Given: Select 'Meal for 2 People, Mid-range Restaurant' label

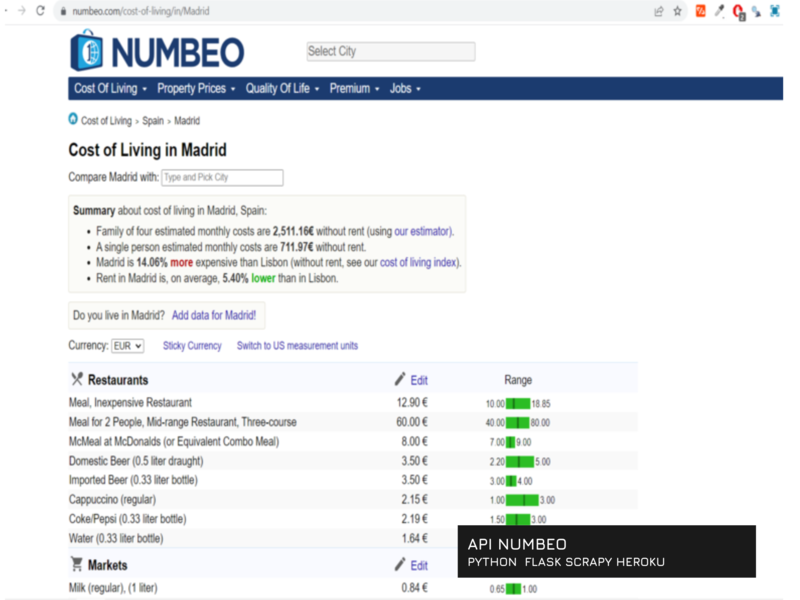Looking at the screenshot, I should (183, 422).
